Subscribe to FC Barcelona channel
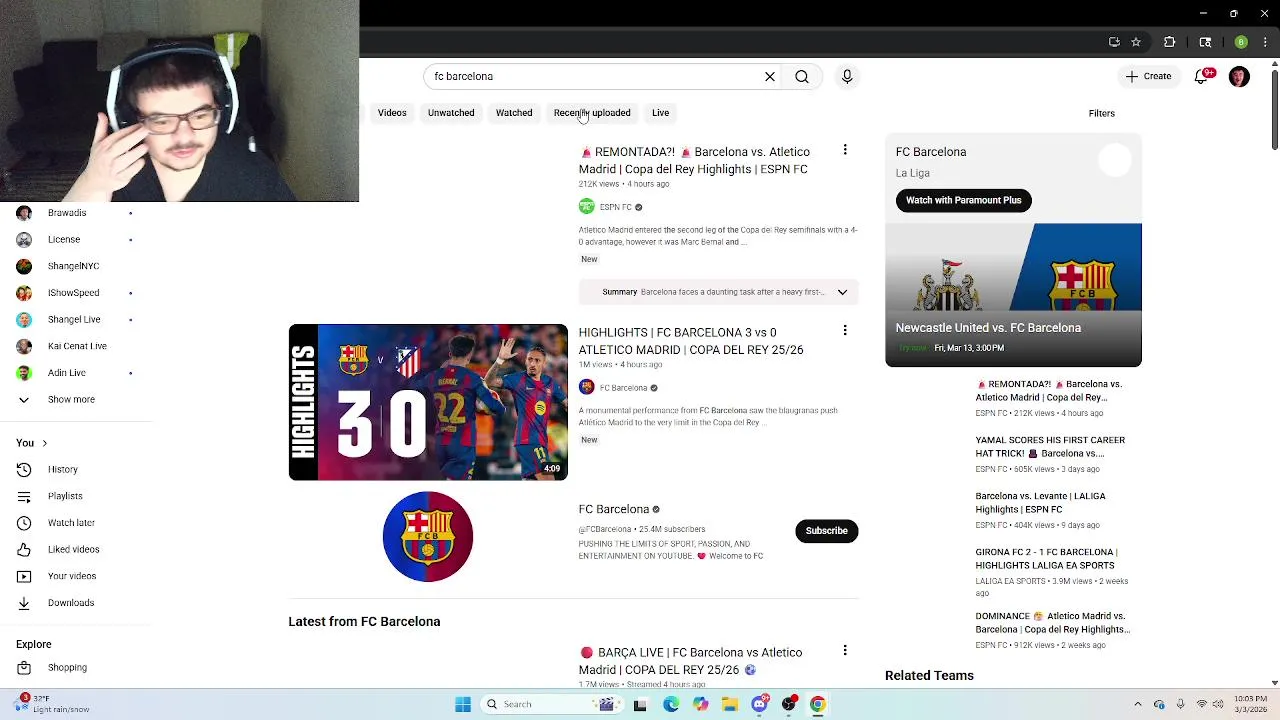Image resolution: width=1280 pixels, height=720 pixels. 827,531
